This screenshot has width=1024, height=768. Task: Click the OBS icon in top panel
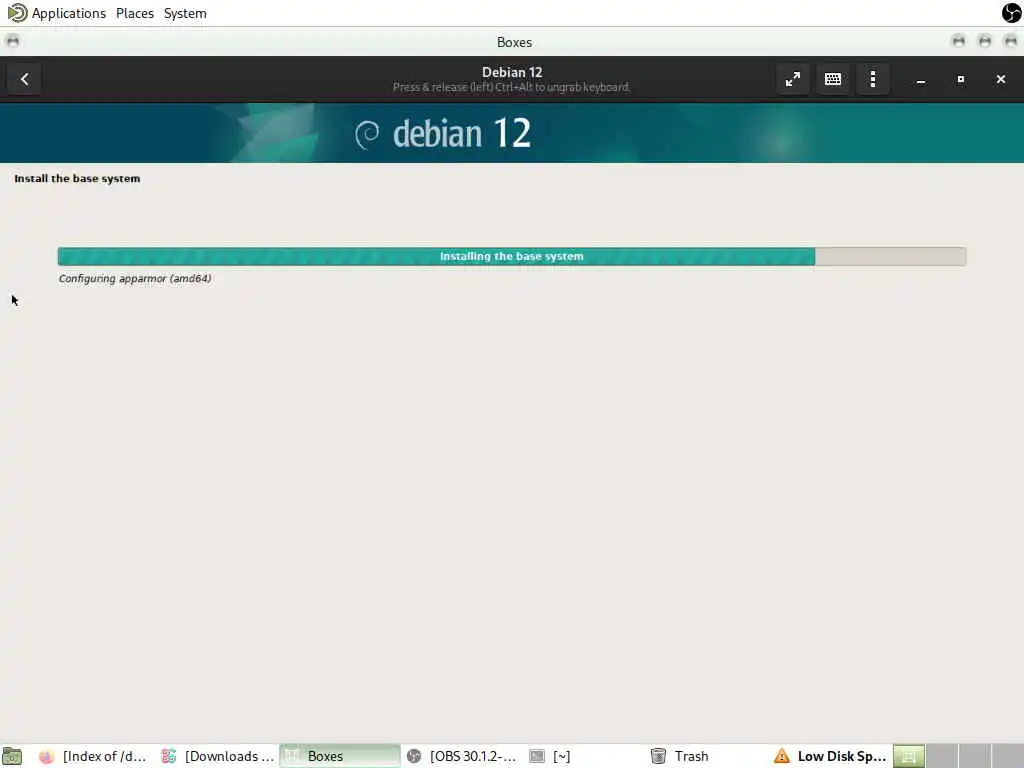pos(1012,12)
